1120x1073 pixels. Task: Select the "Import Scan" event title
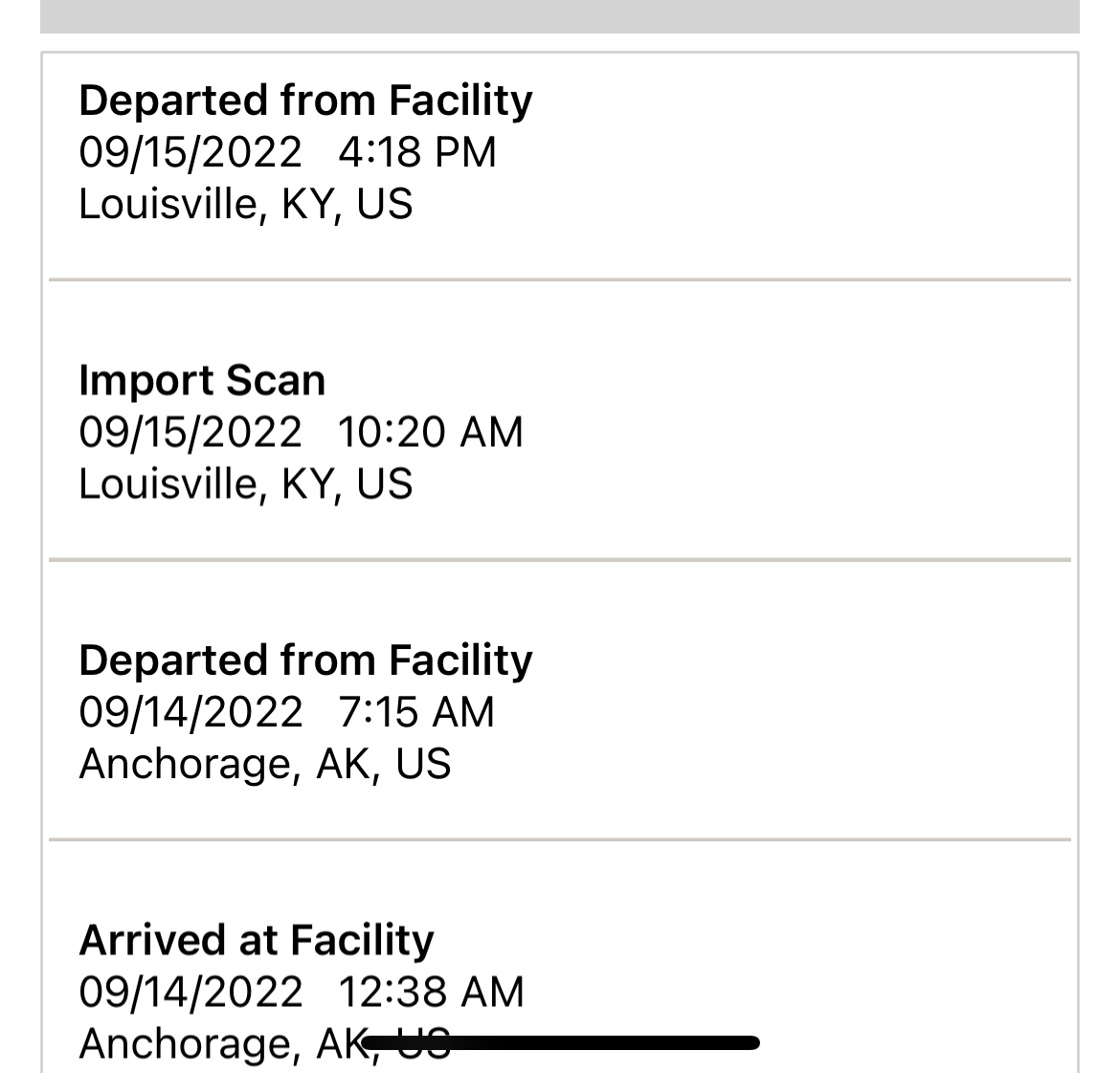click(202, 380)
